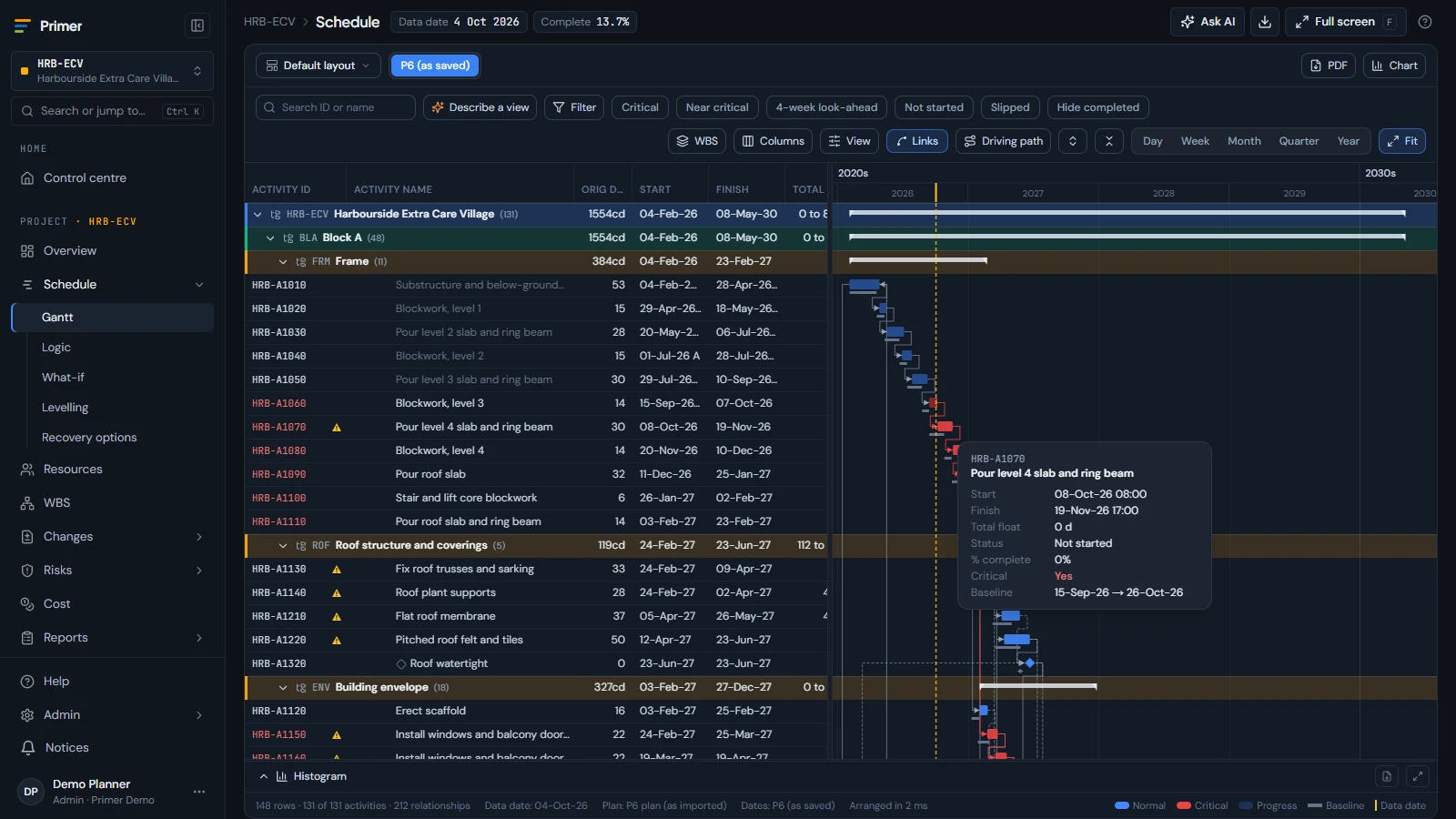Screen dimensions: 1456x819
Task: Click the Fit timescale button
Action: [x=1402, y=141]
